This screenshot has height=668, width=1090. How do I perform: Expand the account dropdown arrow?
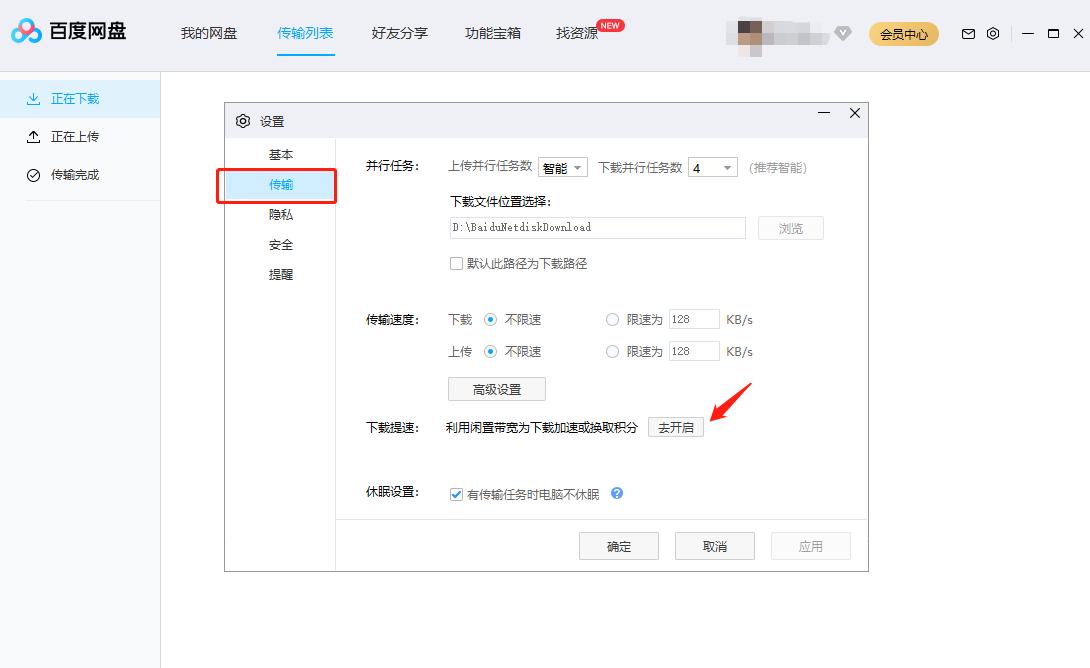[843, 33]
